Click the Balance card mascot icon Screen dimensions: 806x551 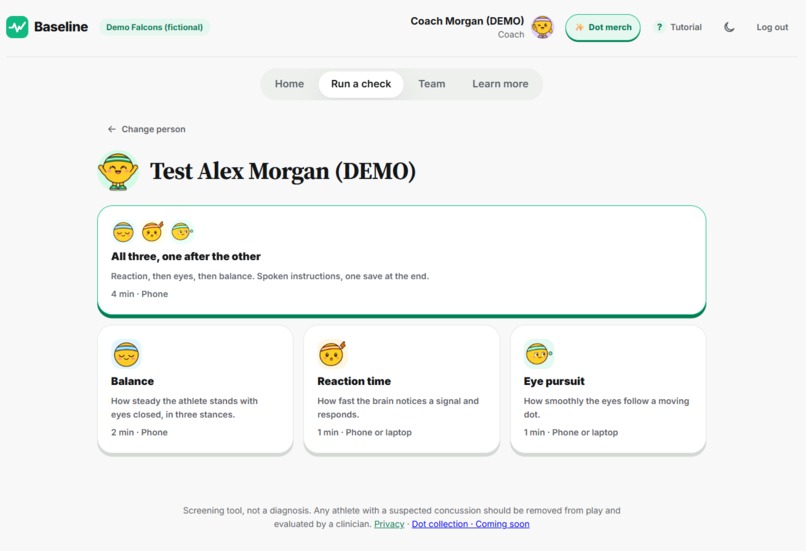pos(126,354)
